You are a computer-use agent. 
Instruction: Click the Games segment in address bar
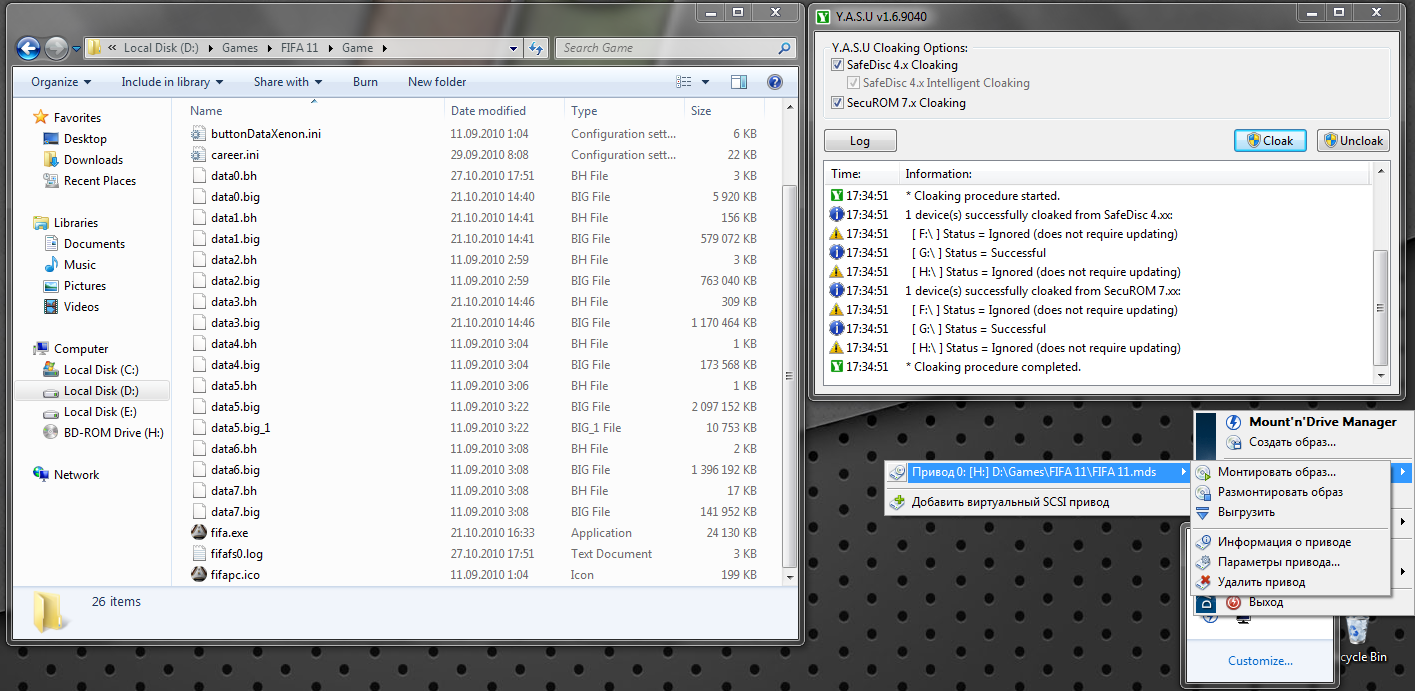(x=240, y=48)
